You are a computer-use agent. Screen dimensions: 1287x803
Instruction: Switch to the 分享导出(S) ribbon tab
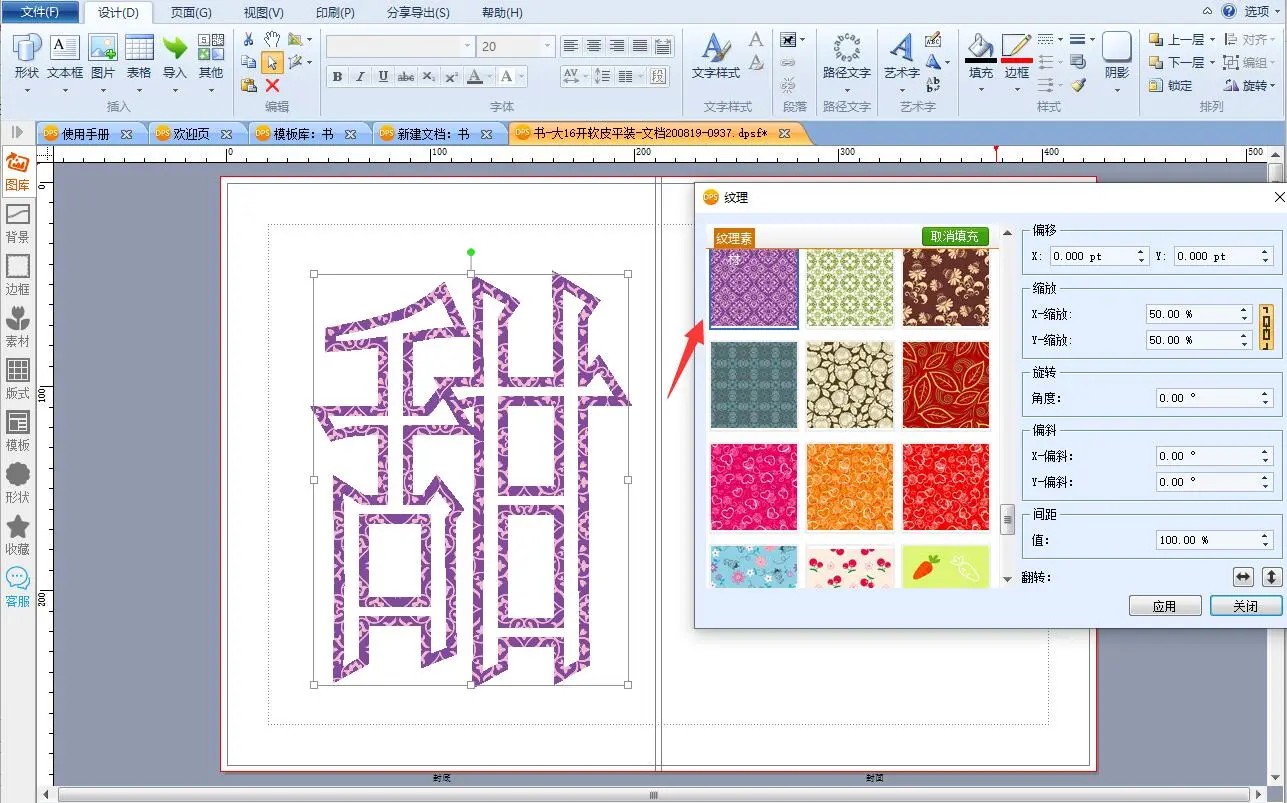tap(418, 13)
